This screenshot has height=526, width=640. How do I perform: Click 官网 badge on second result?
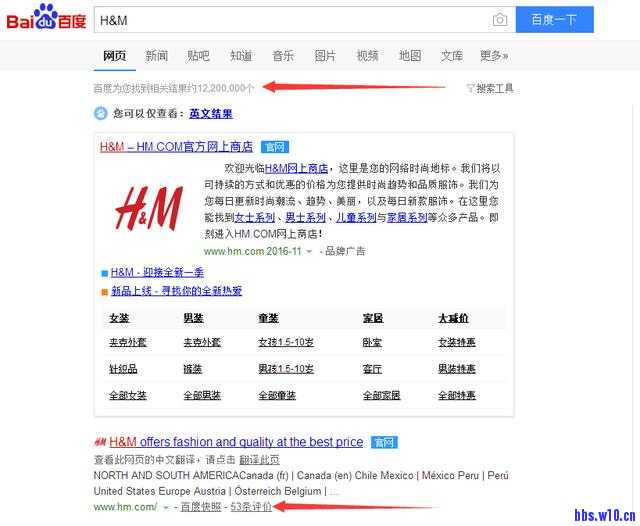(x=384, y=442)
